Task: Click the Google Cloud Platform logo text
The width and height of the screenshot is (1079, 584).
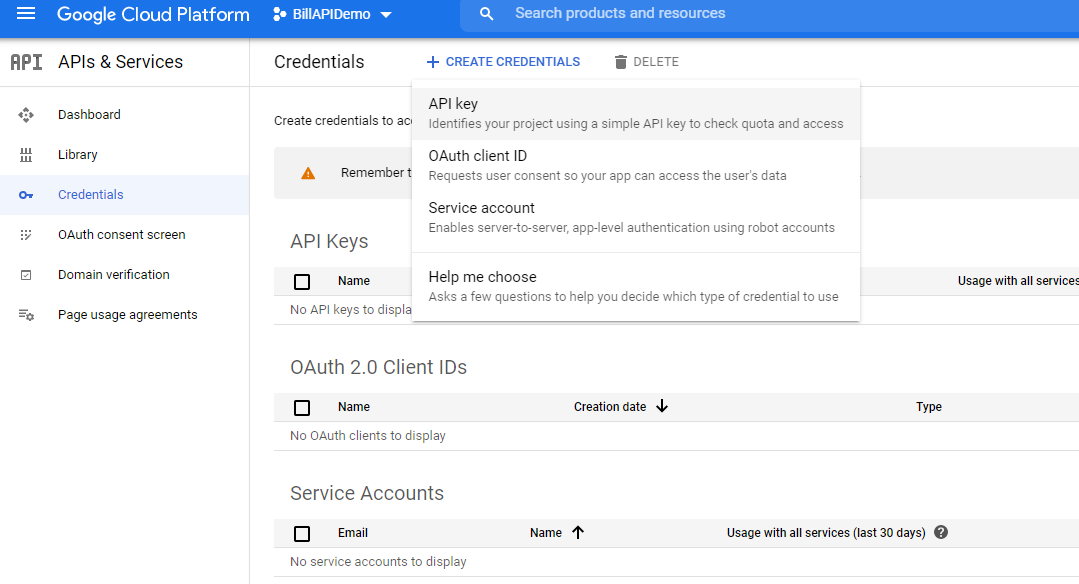Action: coord(153,14)
